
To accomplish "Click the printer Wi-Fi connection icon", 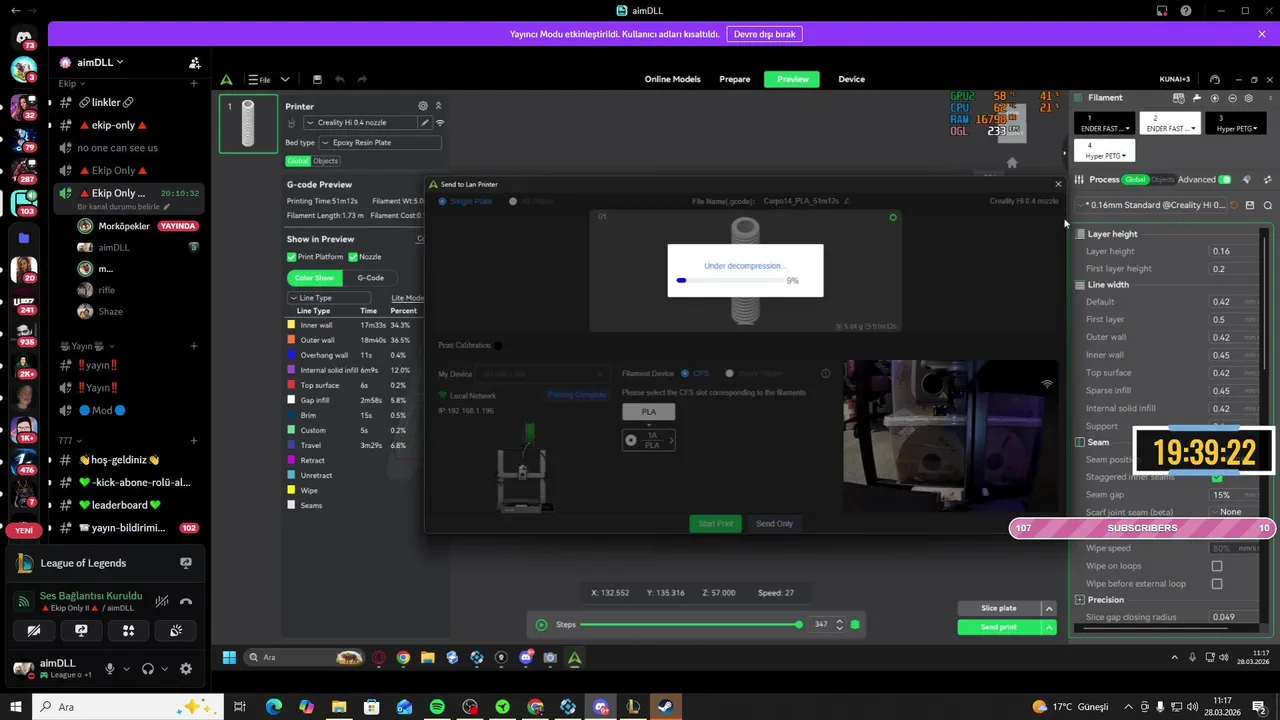I will pos(439,123).
